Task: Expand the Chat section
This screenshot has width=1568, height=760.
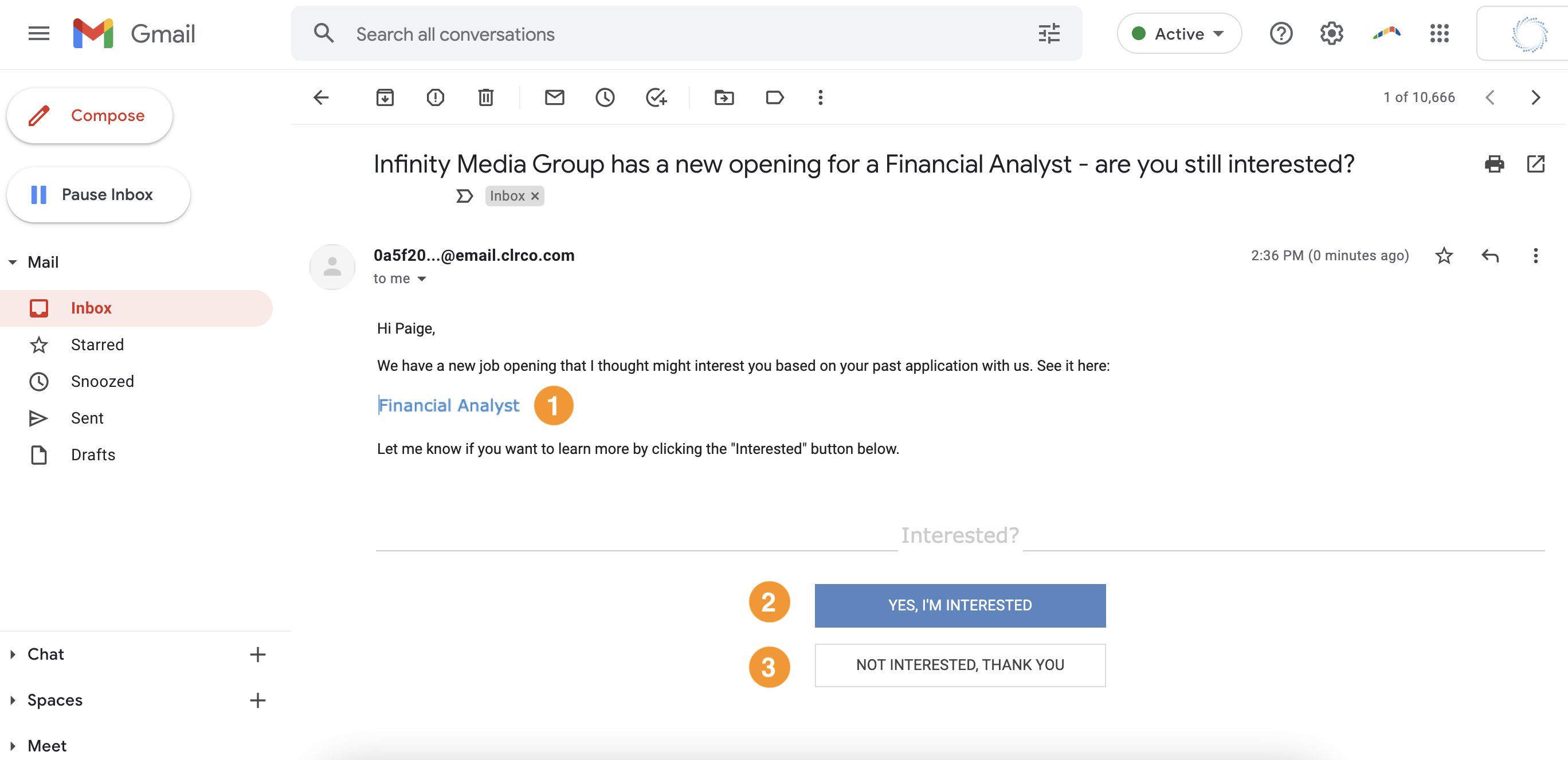Action: tap(13, 654)
